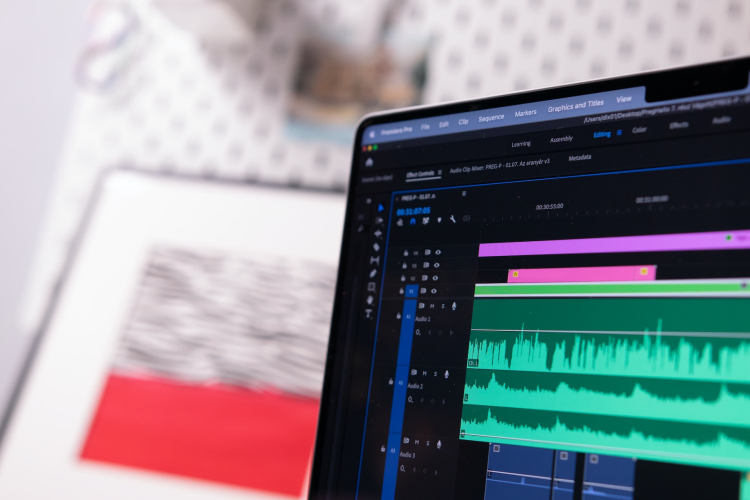Viewport: 750px width, 500px height.
Task: Go to previous keyframe on Audio 2
Action: coord(421,400)
